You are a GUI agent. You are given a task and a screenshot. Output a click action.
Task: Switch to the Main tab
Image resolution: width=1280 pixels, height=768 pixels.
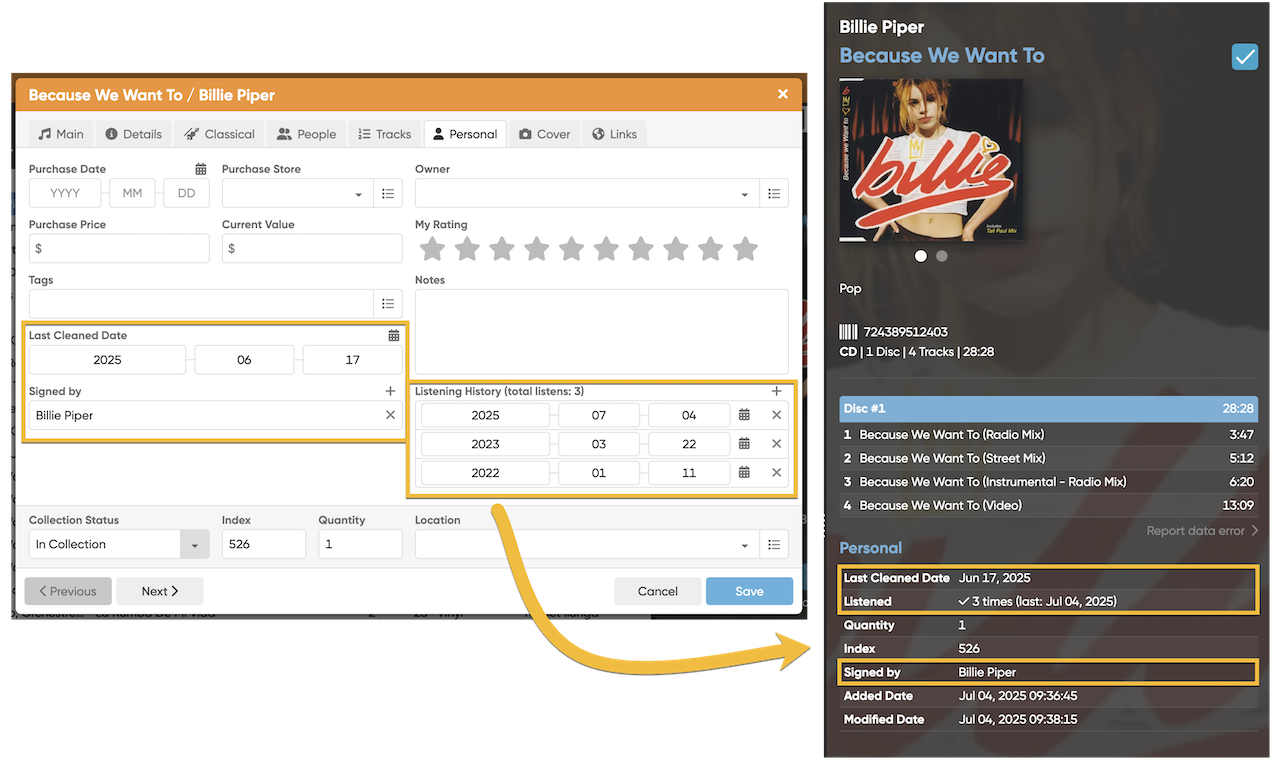click(60, 134)
